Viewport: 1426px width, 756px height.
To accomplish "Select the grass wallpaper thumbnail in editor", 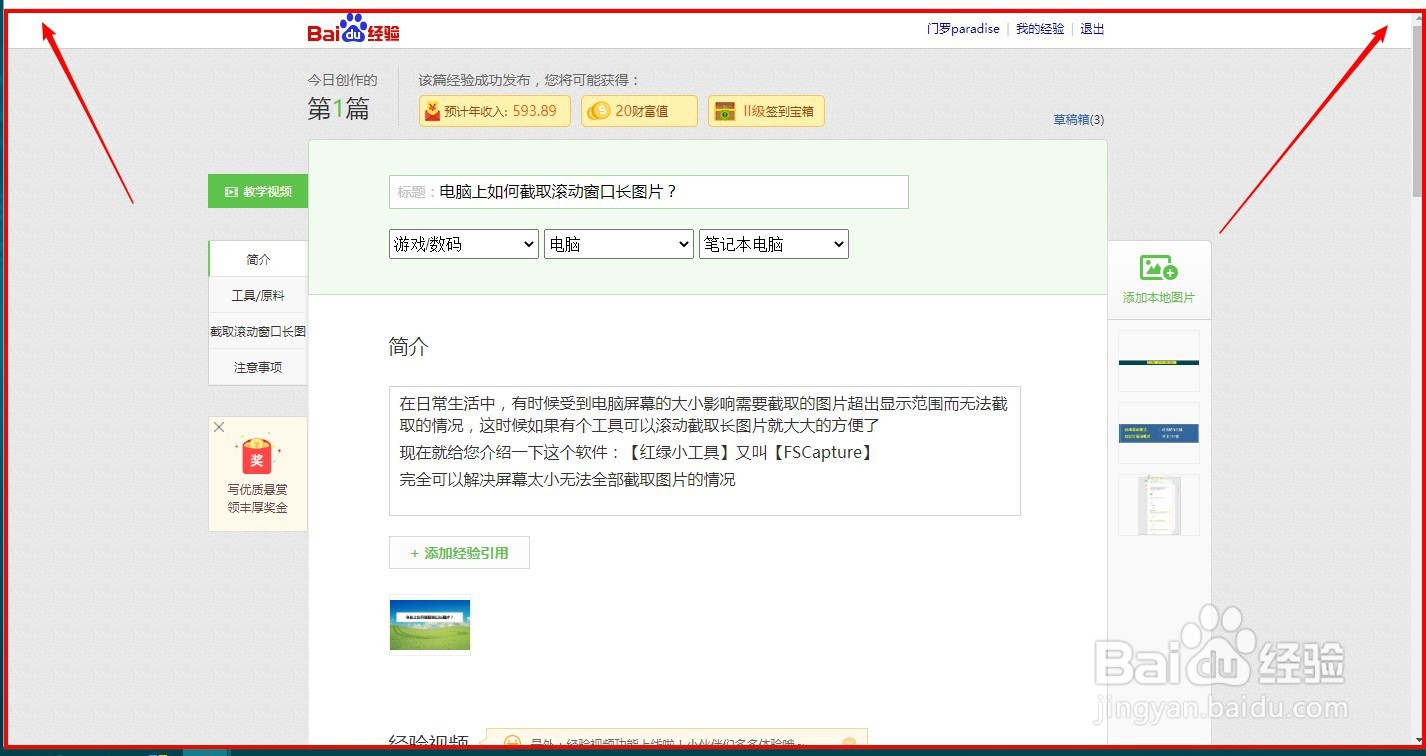I will (x=429, y=625).
